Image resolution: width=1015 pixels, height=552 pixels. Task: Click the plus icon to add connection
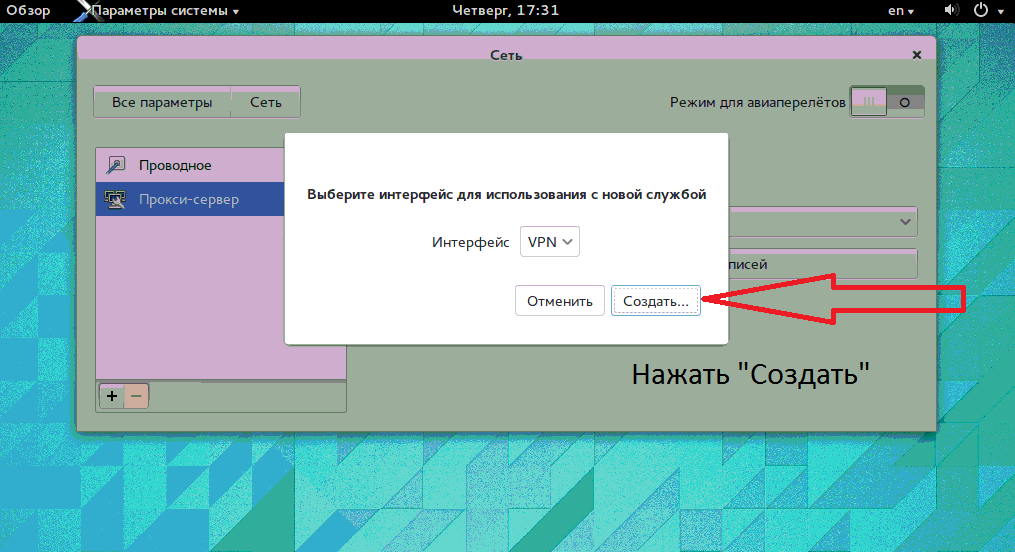click(x=112, y=396)
